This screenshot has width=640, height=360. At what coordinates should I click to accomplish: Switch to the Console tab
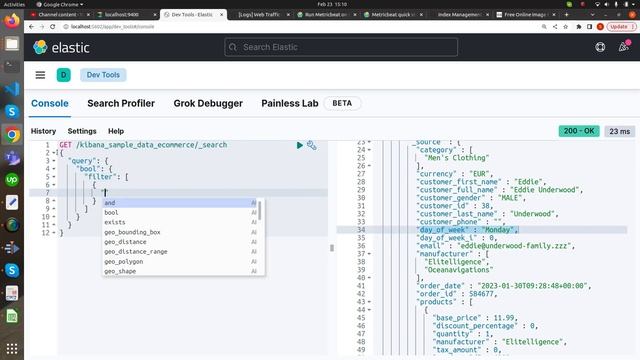50,103
